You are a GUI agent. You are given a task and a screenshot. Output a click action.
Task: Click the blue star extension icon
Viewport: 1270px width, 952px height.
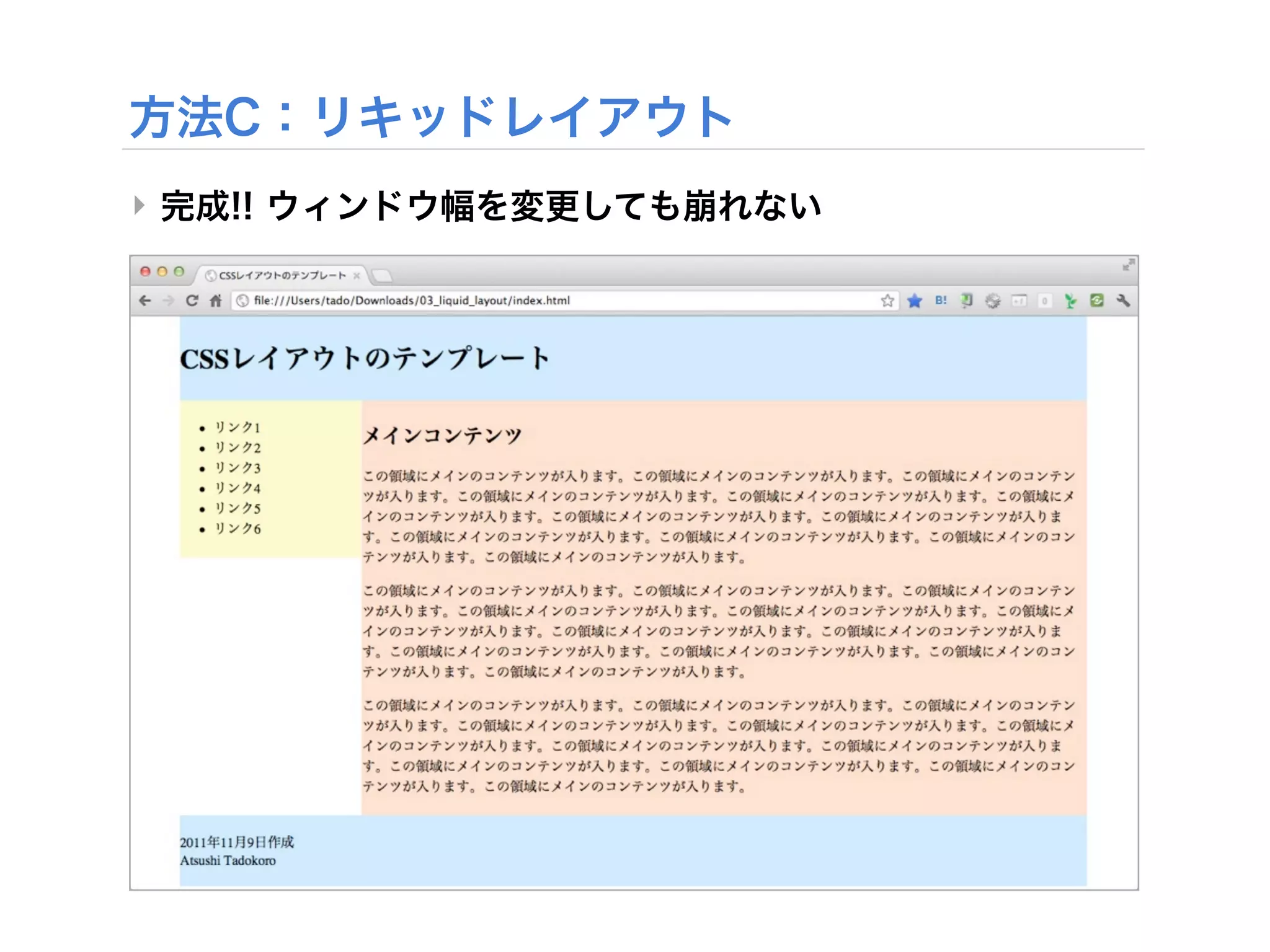(915, 301)
